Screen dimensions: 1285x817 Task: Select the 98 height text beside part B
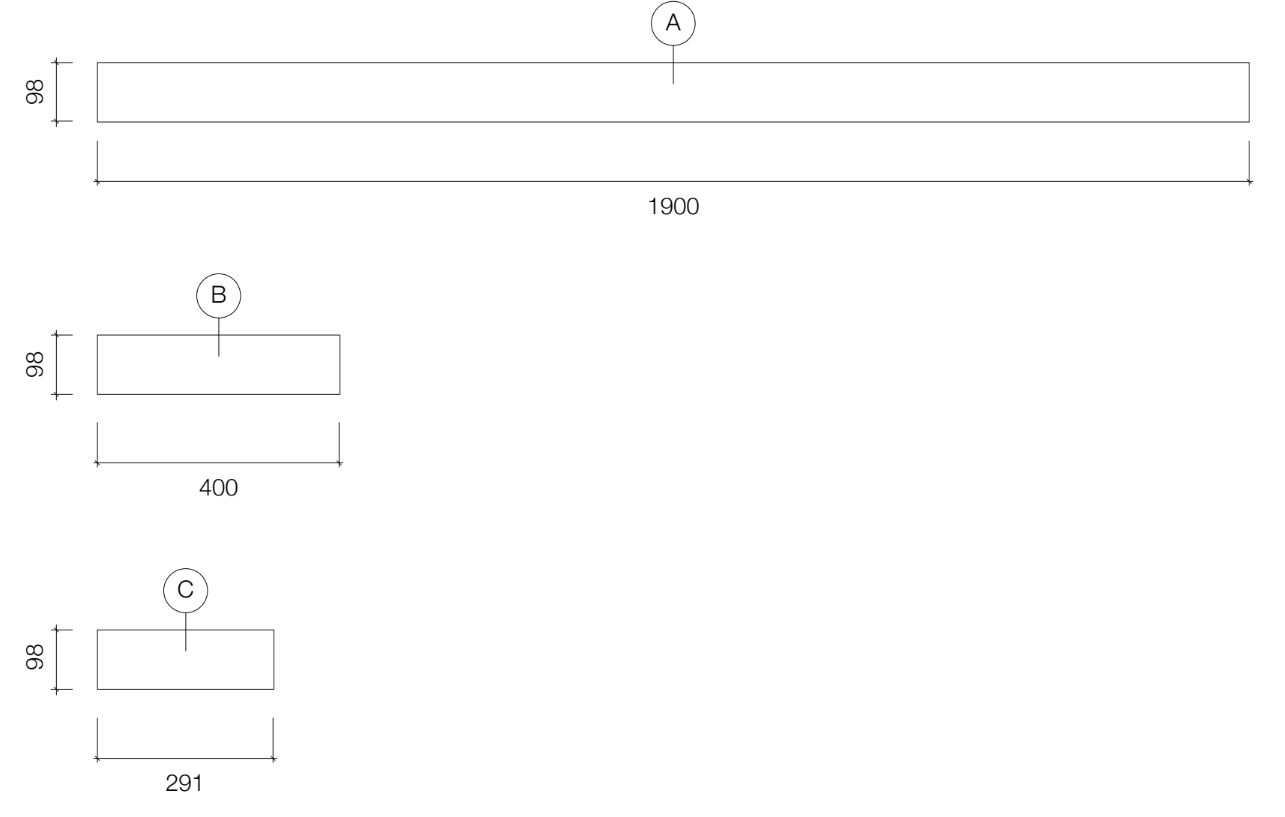[35, 364]
